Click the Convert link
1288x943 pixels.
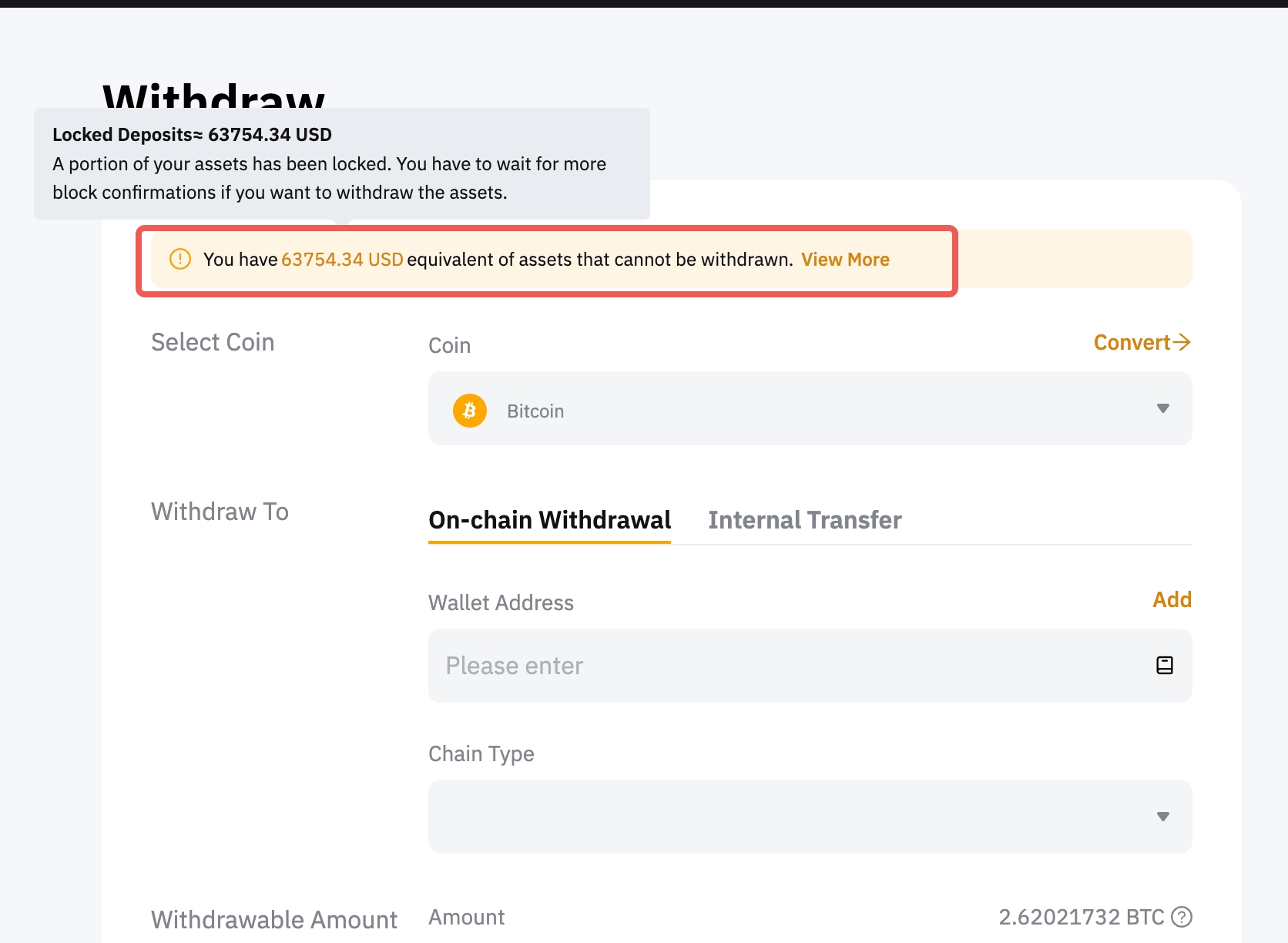[1132, 342]
